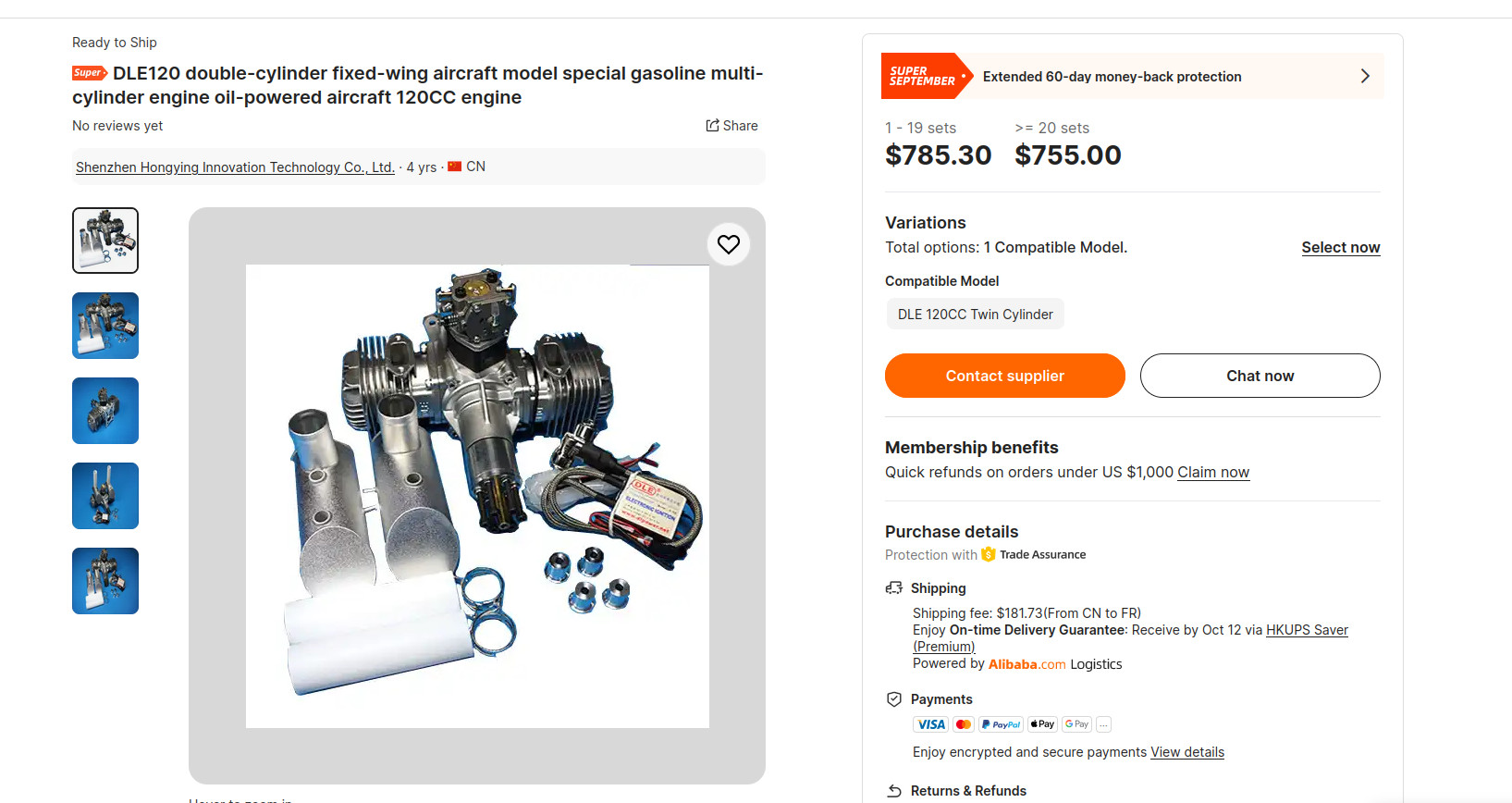
Task: Click the ellipsis to see more payment methods
Action: 1103,724
